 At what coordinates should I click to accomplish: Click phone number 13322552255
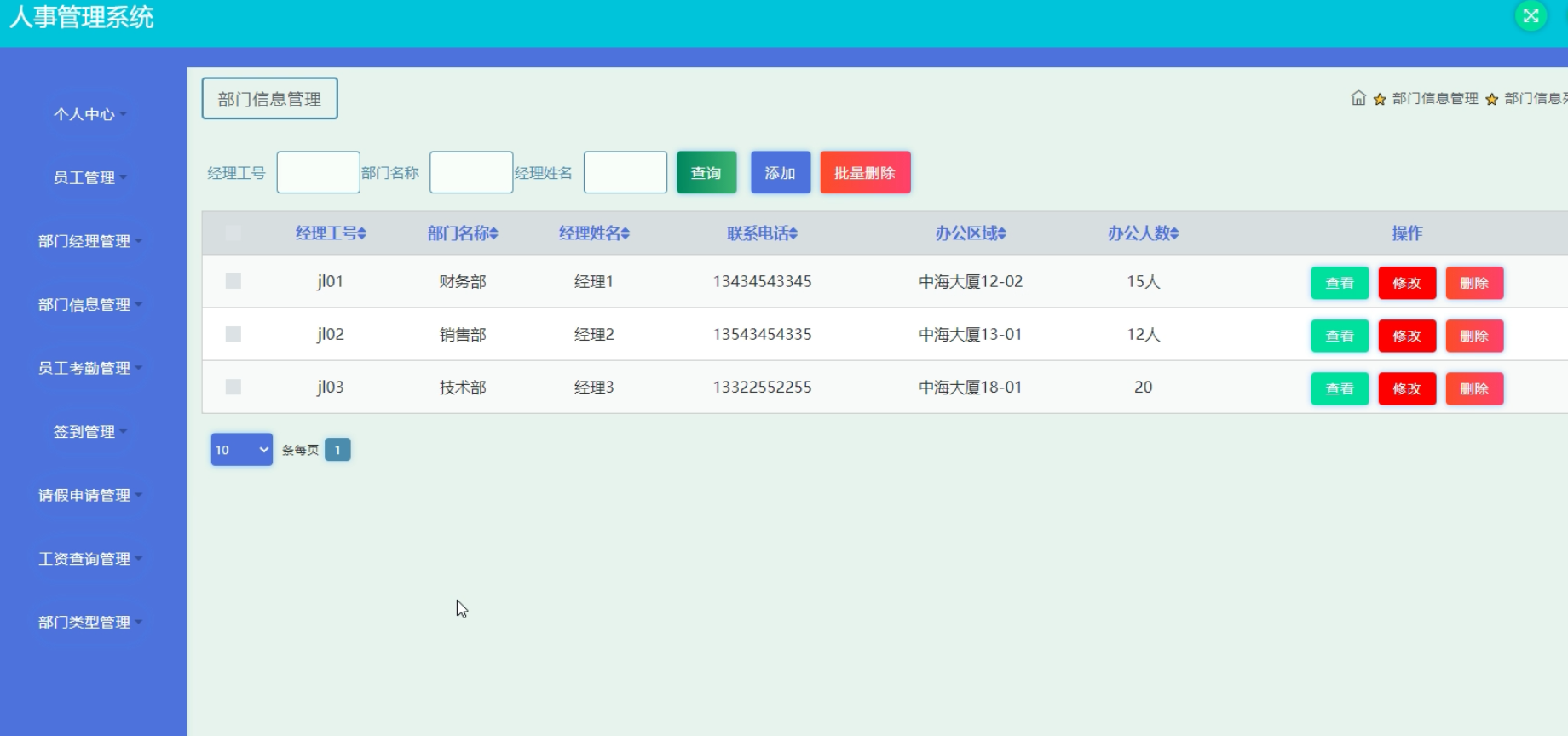762,387
